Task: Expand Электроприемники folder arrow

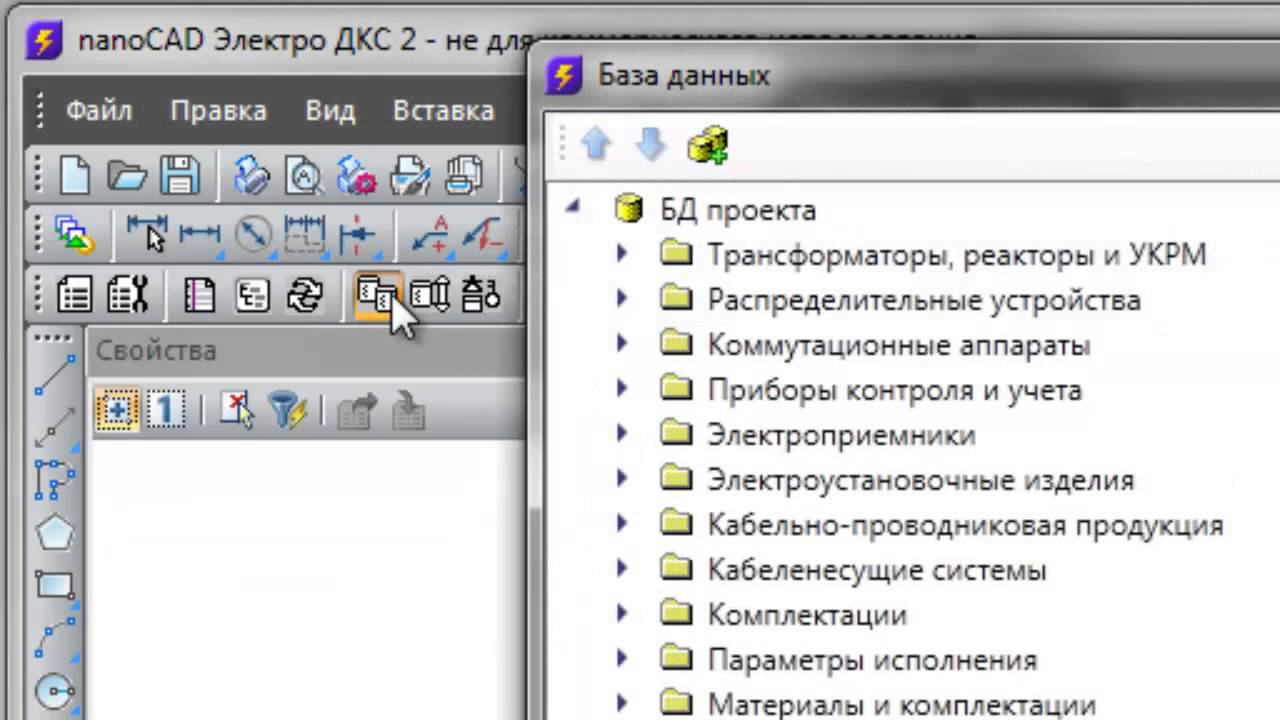Action: [621, 434]
